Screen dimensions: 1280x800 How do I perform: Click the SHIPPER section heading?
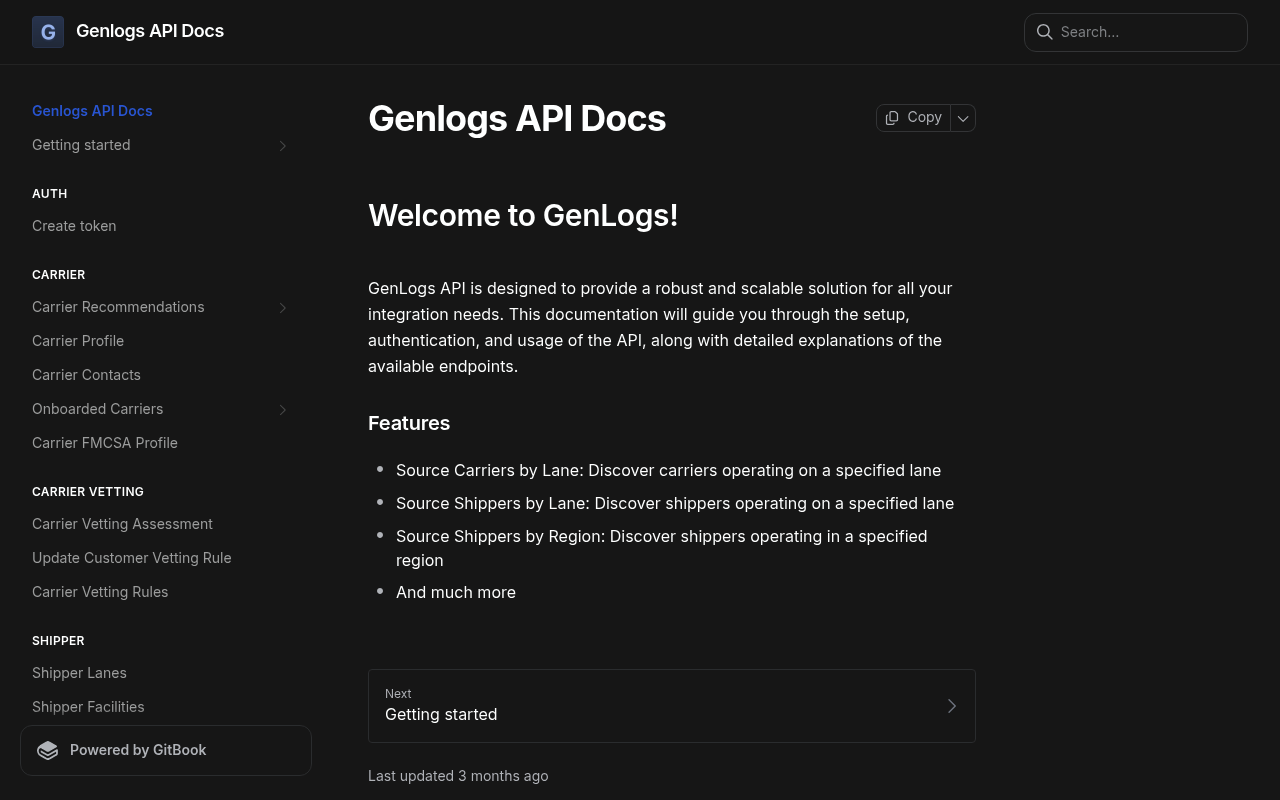click(58, 641)
